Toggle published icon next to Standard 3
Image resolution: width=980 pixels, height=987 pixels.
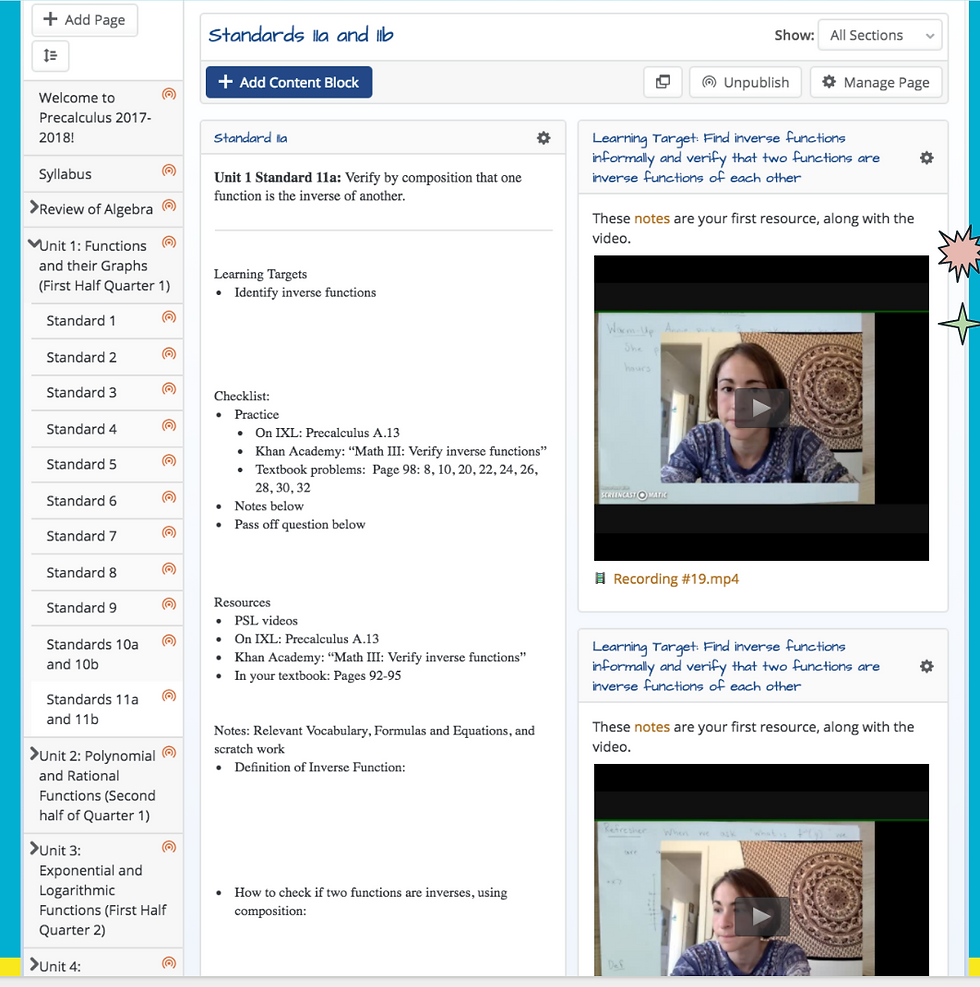(x=169, y=389)
